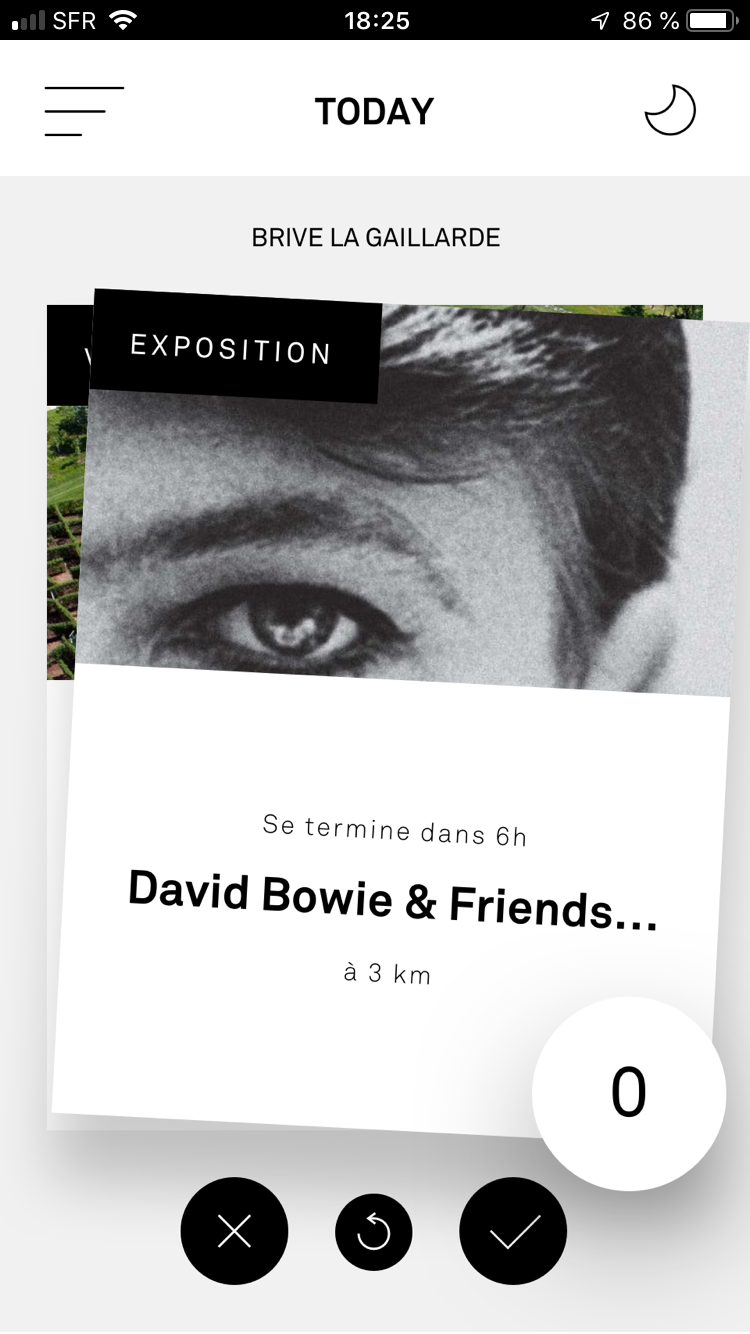Tap the SFR signal strength bars

pyautogui.click(x=29, y=20)
